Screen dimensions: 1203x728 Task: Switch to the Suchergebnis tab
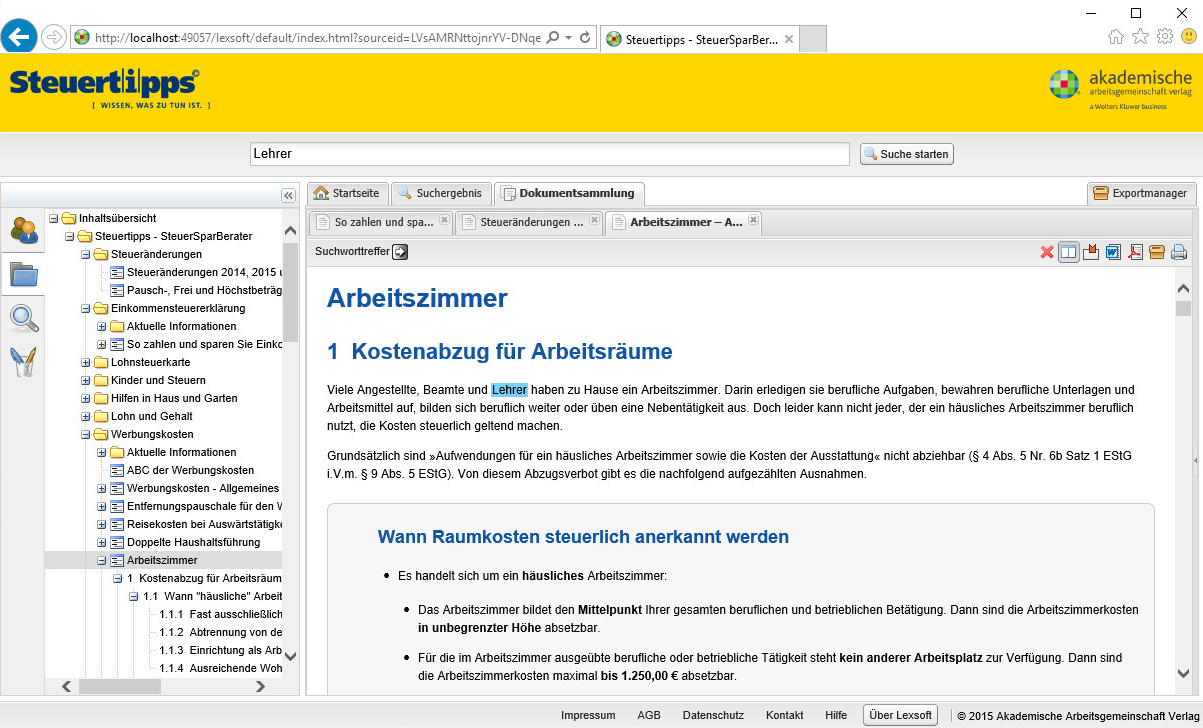click(441, 193)
